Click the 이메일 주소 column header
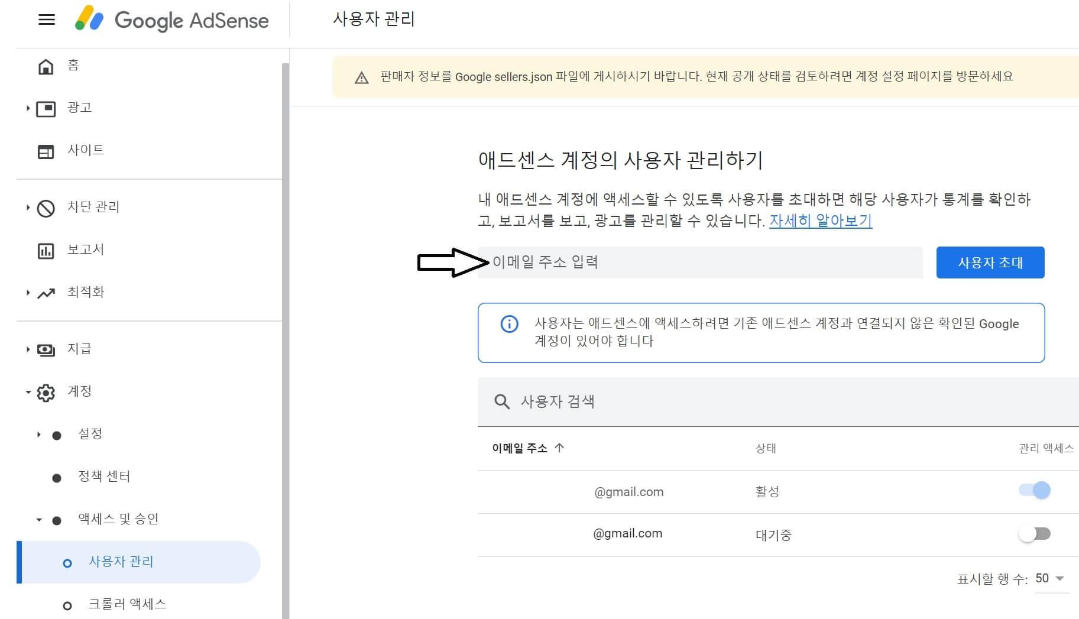This screenshot has width=1079, height=619. coord(520,448)
